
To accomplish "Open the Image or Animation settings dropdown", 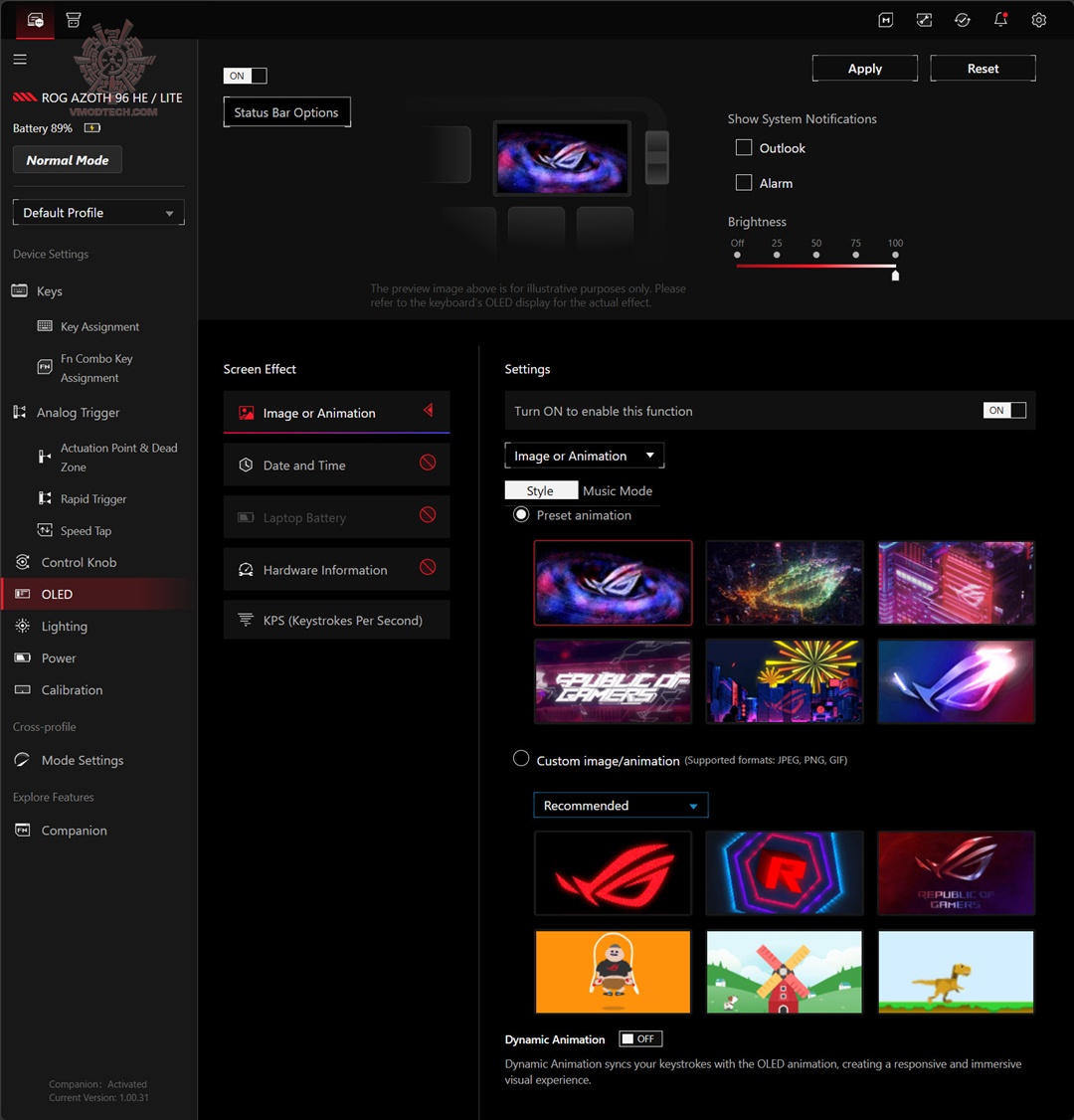I will [584, 456].
